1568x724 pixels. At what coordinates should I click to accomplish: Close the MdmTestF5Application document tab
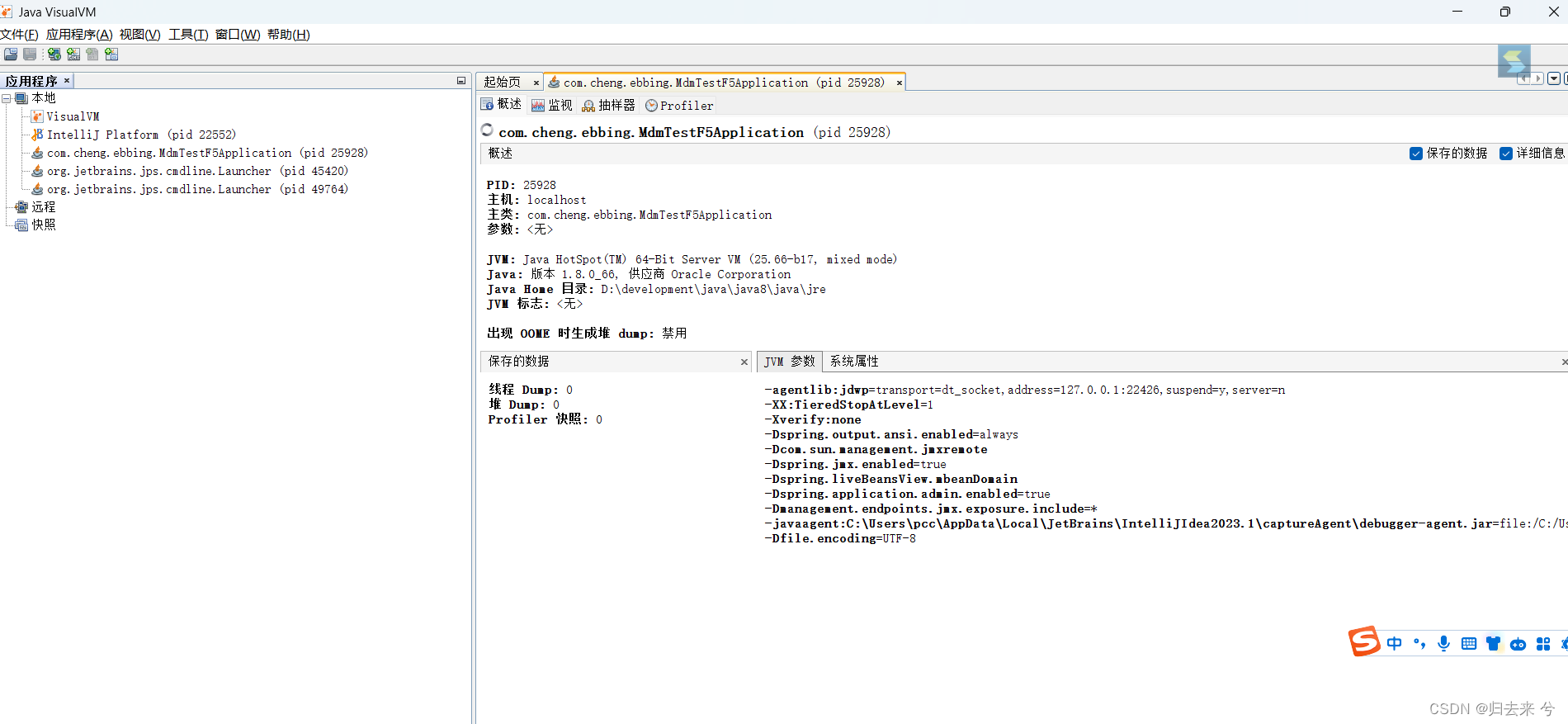pos(900,83)
